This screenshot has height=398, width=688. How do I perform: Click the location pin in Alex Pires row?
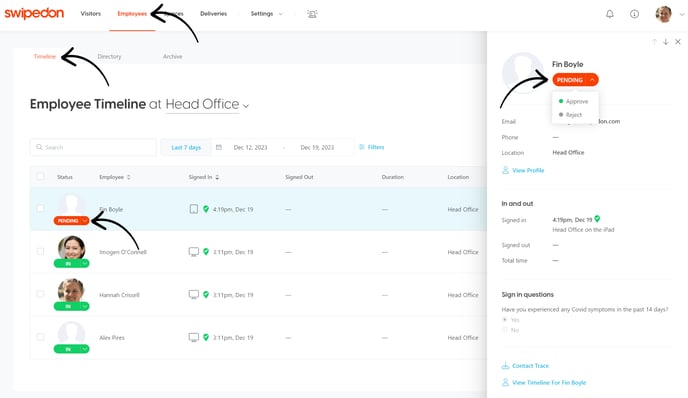[206, 337]
